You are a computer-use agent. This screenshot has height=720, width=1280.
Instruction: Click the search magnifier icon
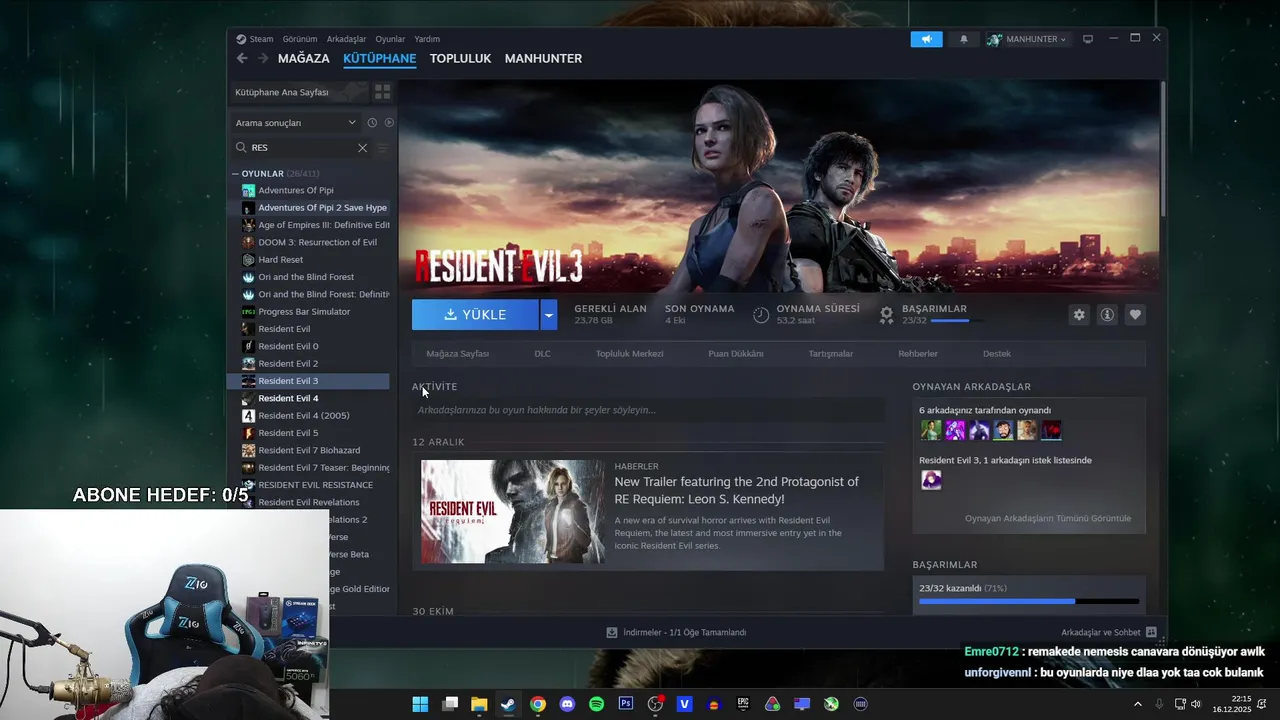[x=241, y=148]
